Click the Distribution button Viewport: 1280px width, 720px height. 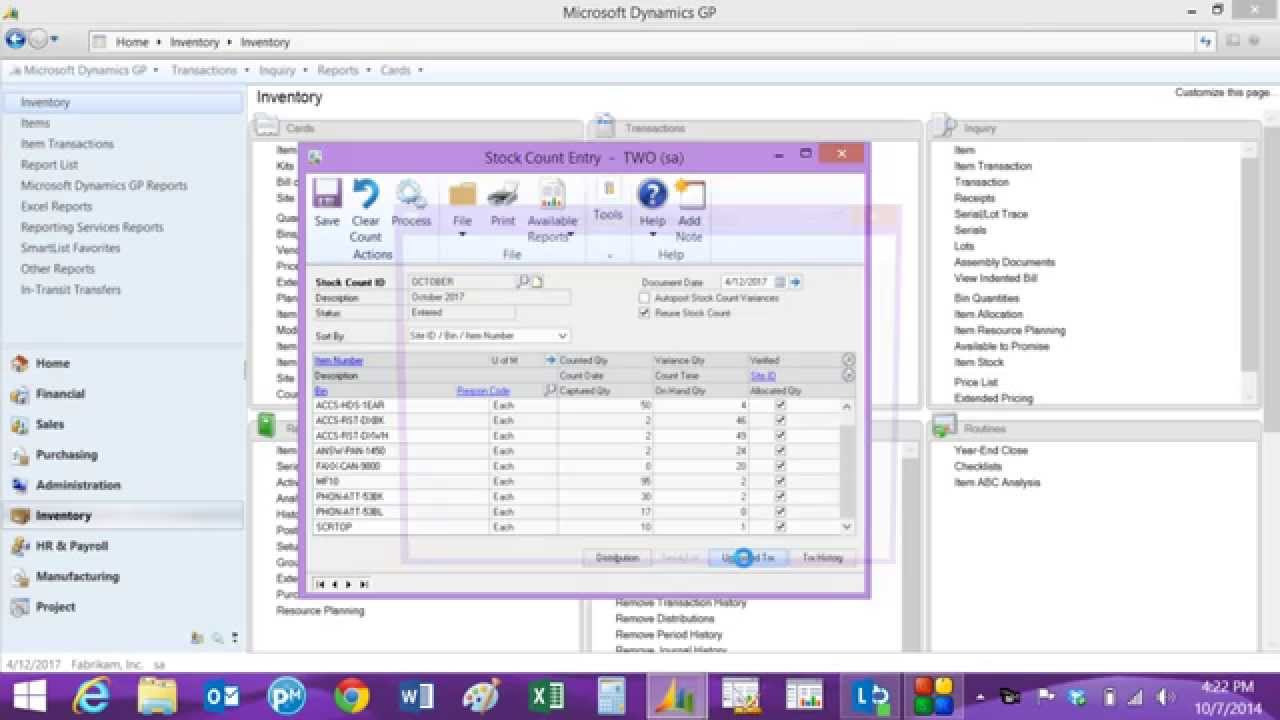click(617, 558)
